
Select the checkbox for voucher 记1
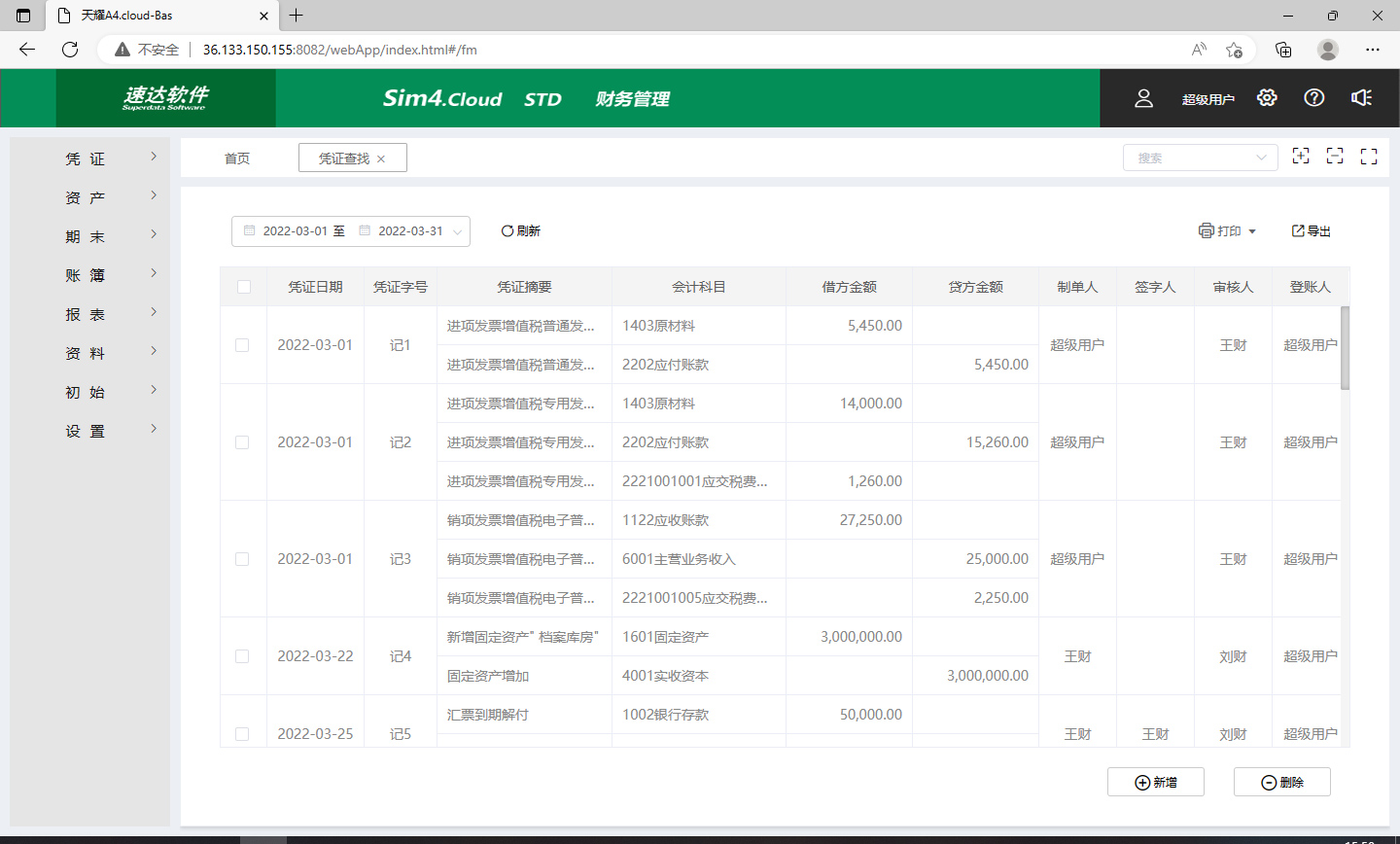[x=242, y=345]
